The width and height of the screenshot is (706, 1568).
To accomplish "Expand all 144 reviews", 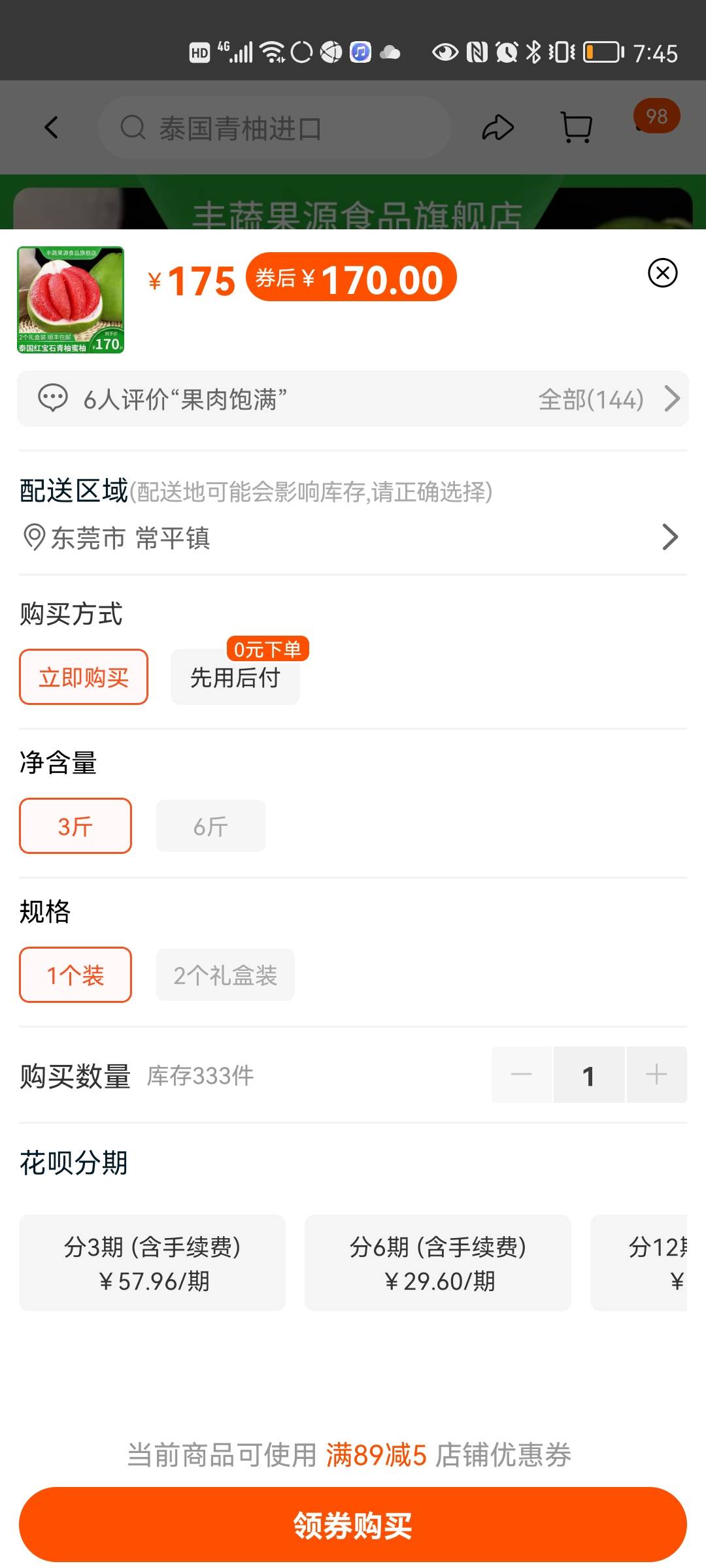I will pyautogui.click(x=608, y=399).
